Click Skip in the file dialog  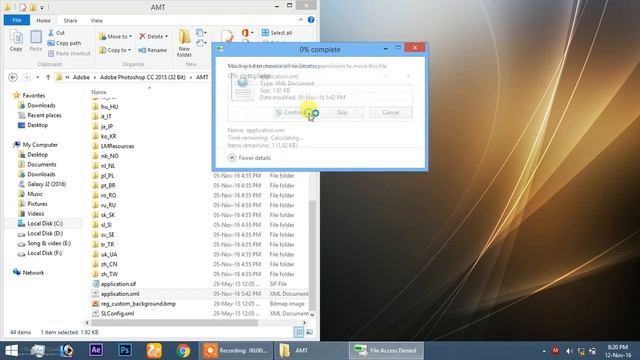click(x=342, y=113)
